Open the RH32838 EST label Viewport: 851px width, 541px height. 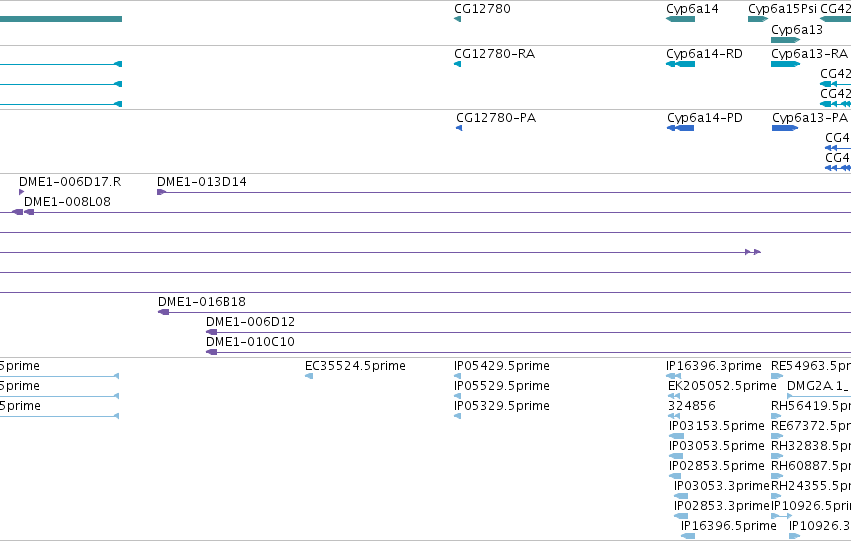coord(811,446)
